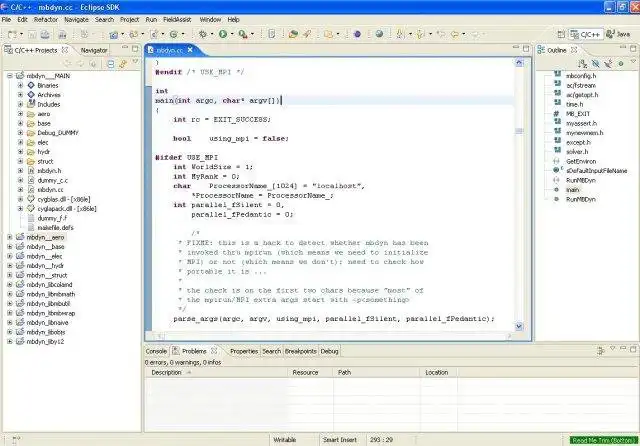Click the Open Perspective icon
The height and width of the screenshot is (446, 640).
point(561,34)
